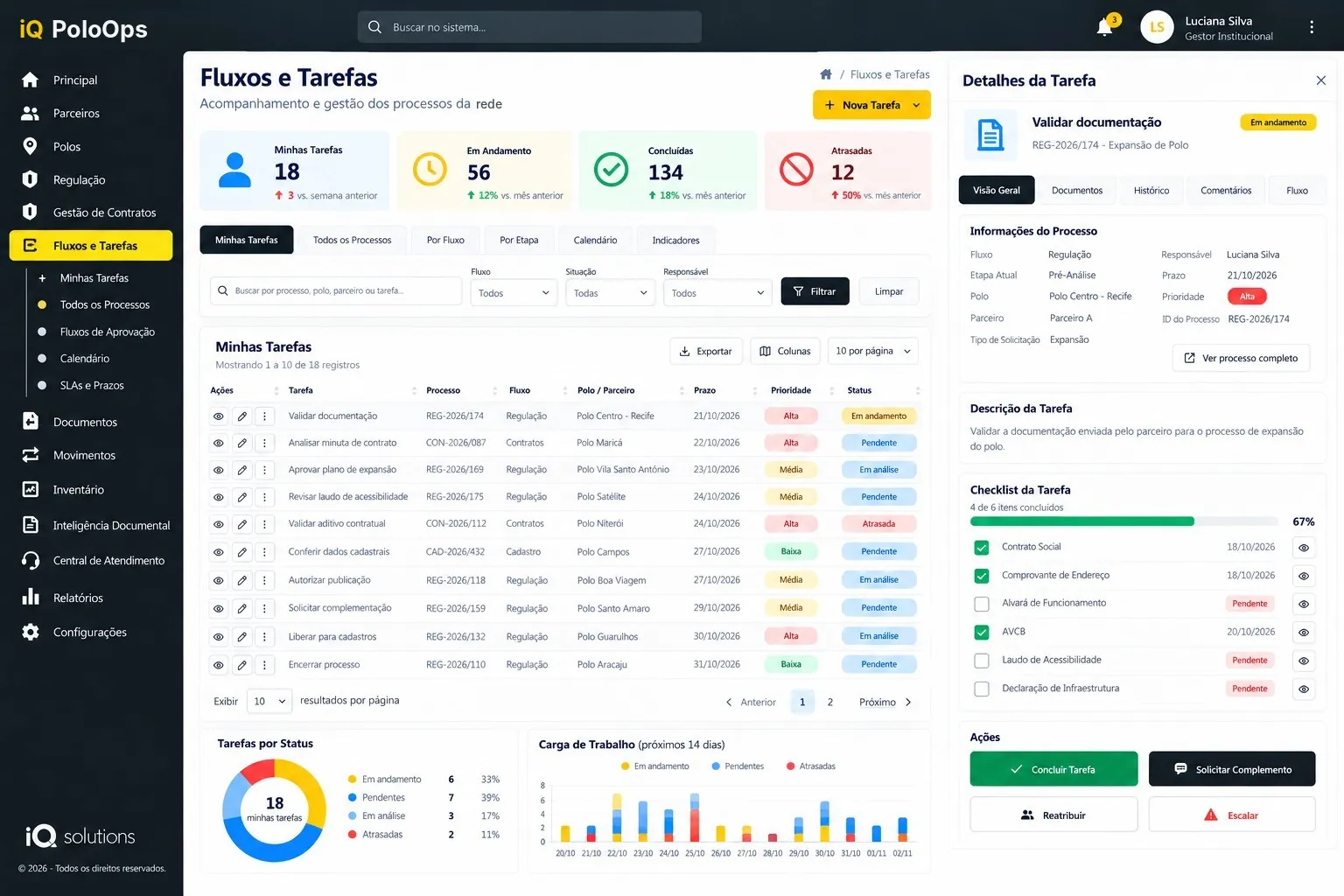Image resolution: width=1344 pixels, height=896 pixels.
Task: Check Declaração de Infraestrutura item
Action: [982, 689]
